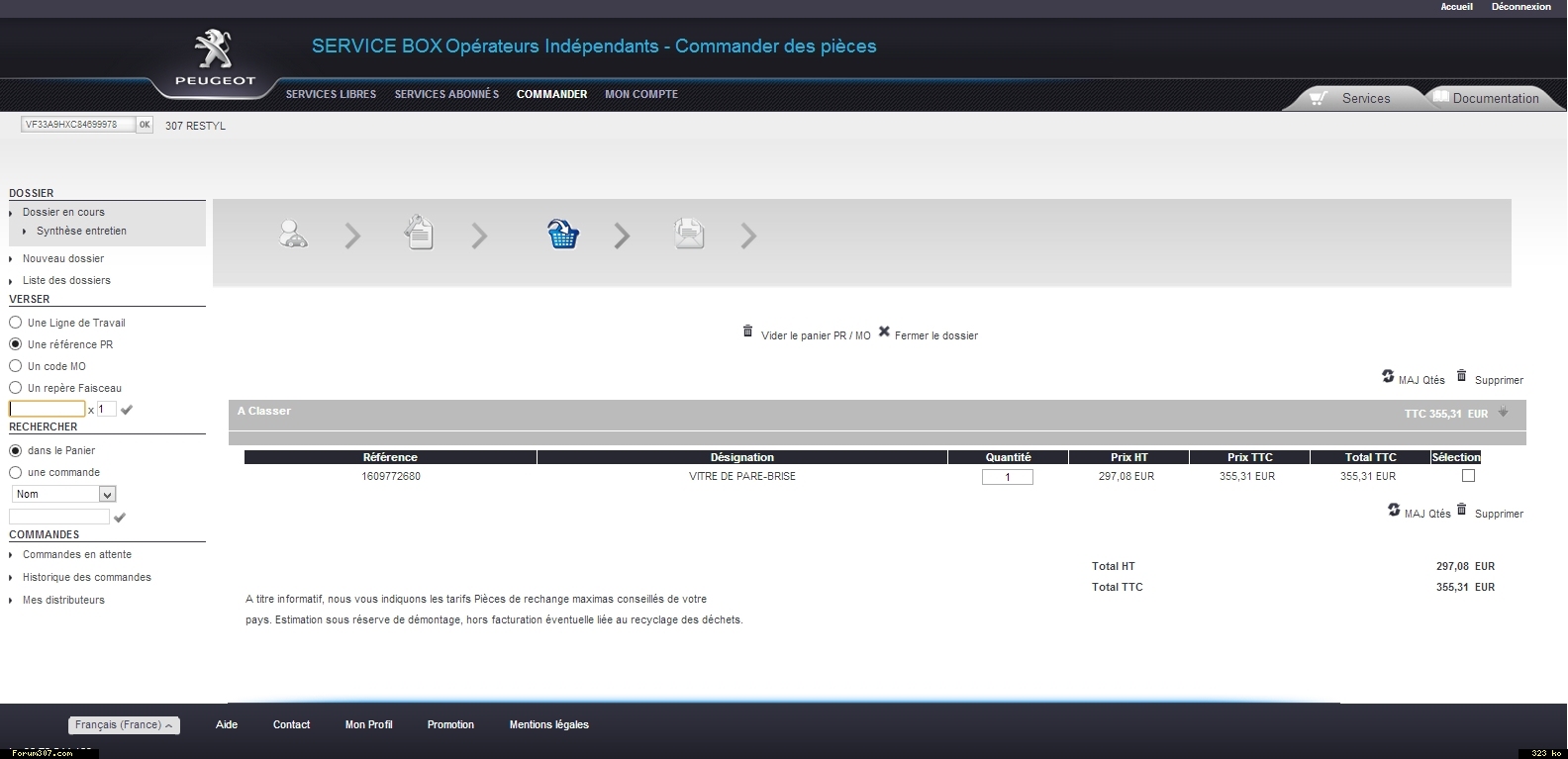Select the Un code MO radio button
Viewport: 1568px width, 759px height.
click(16, 366)
